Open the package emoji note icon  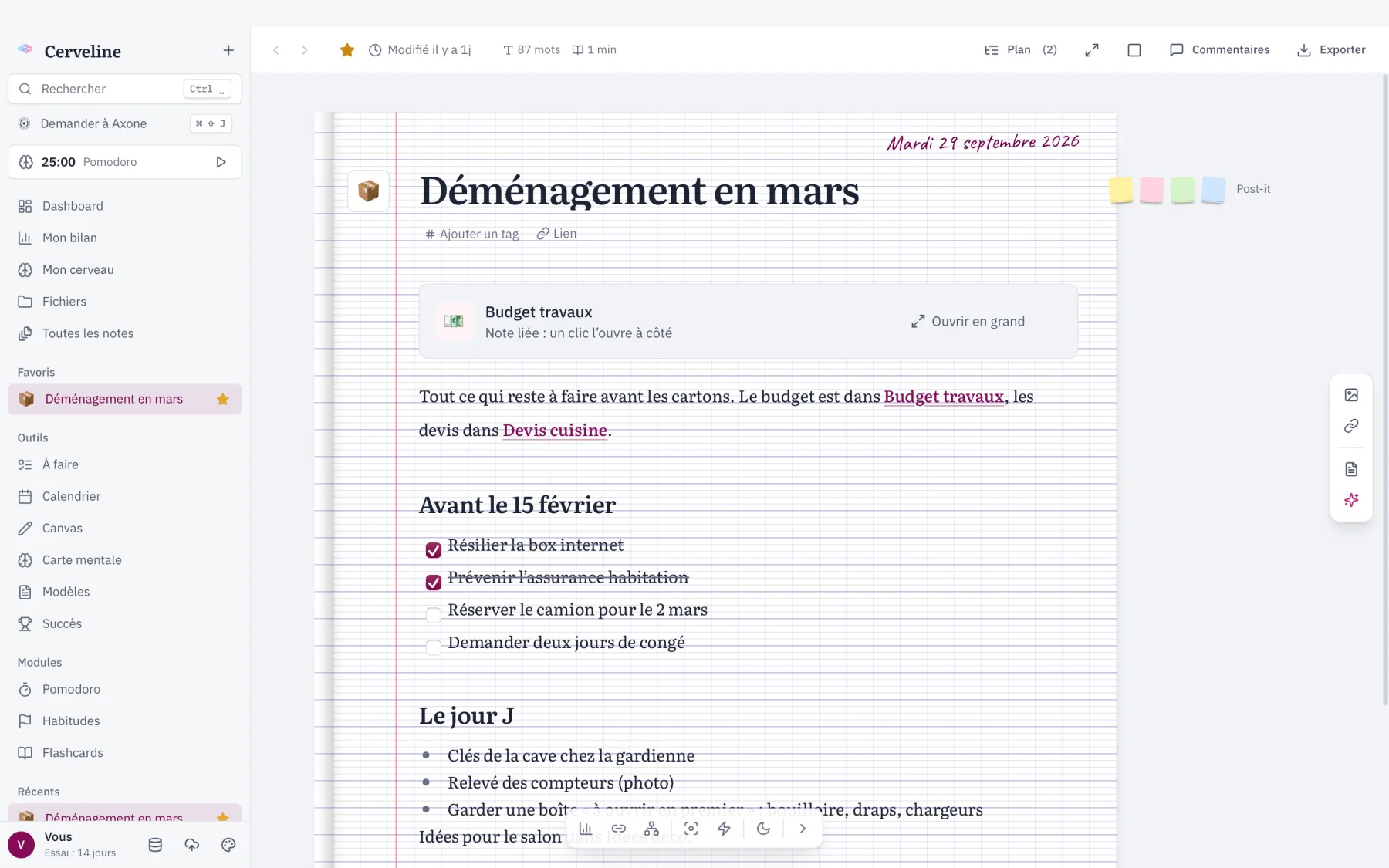pos(369,191)
